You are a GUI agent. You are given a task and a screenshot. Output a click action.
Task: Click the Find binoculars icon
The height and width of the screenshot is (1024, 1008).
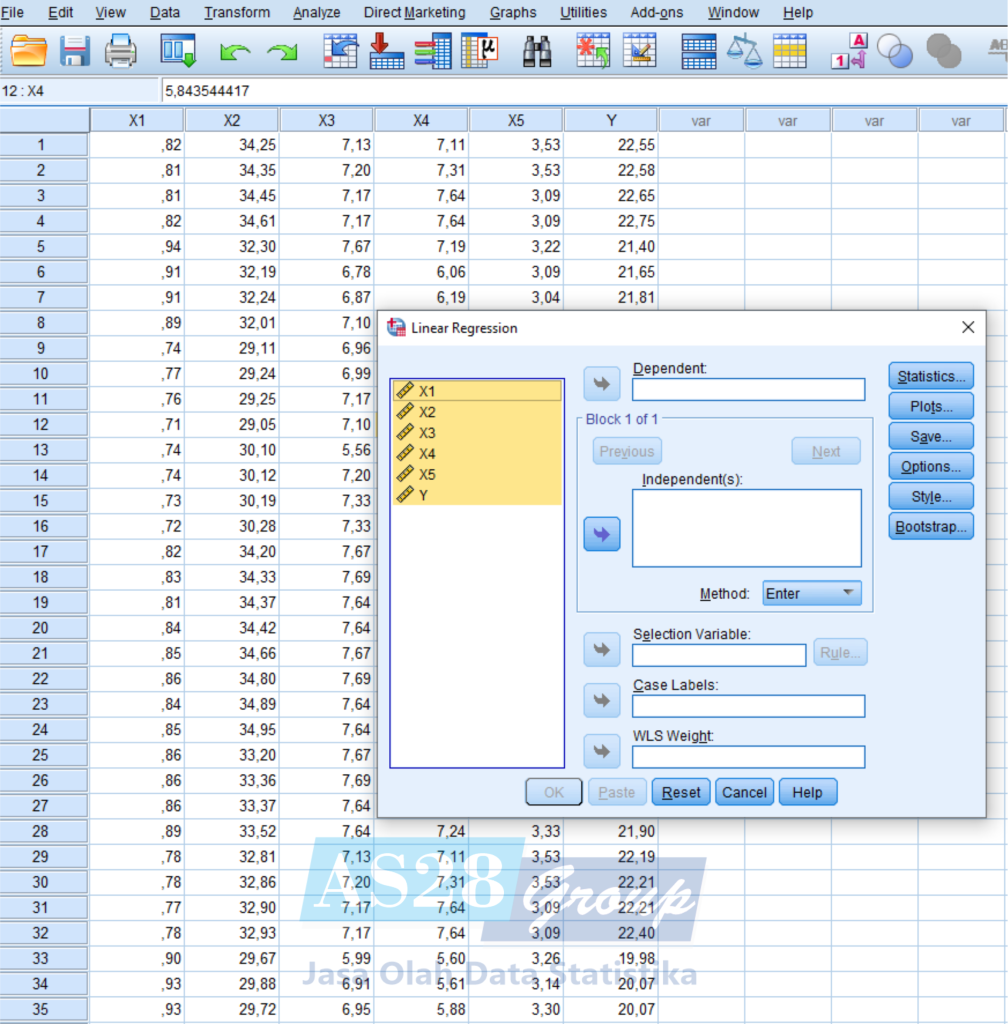tap(537, 50)
